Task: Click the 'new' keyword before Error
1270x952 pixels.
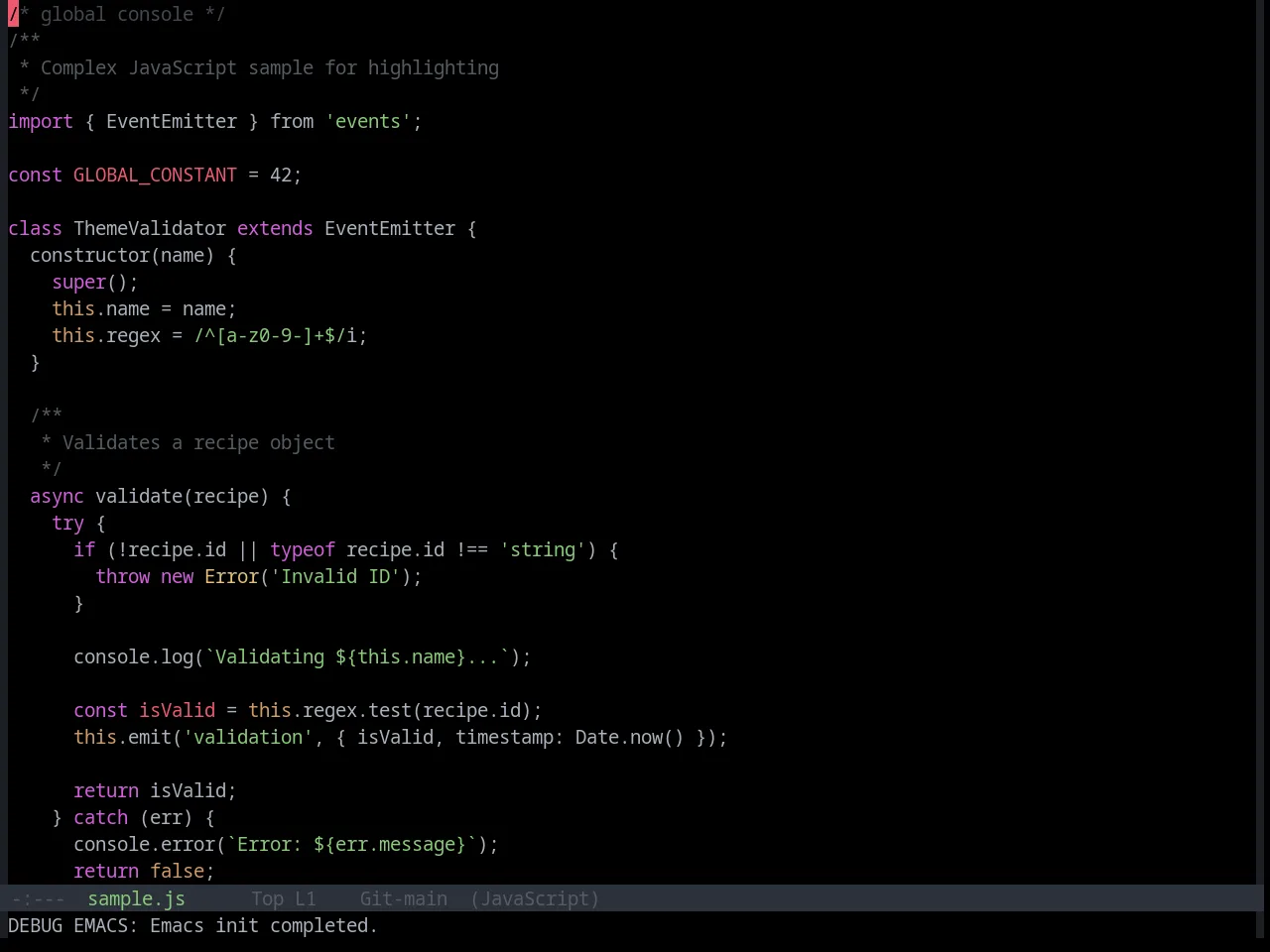Action: pyautogui.click(x=177, y=576)
